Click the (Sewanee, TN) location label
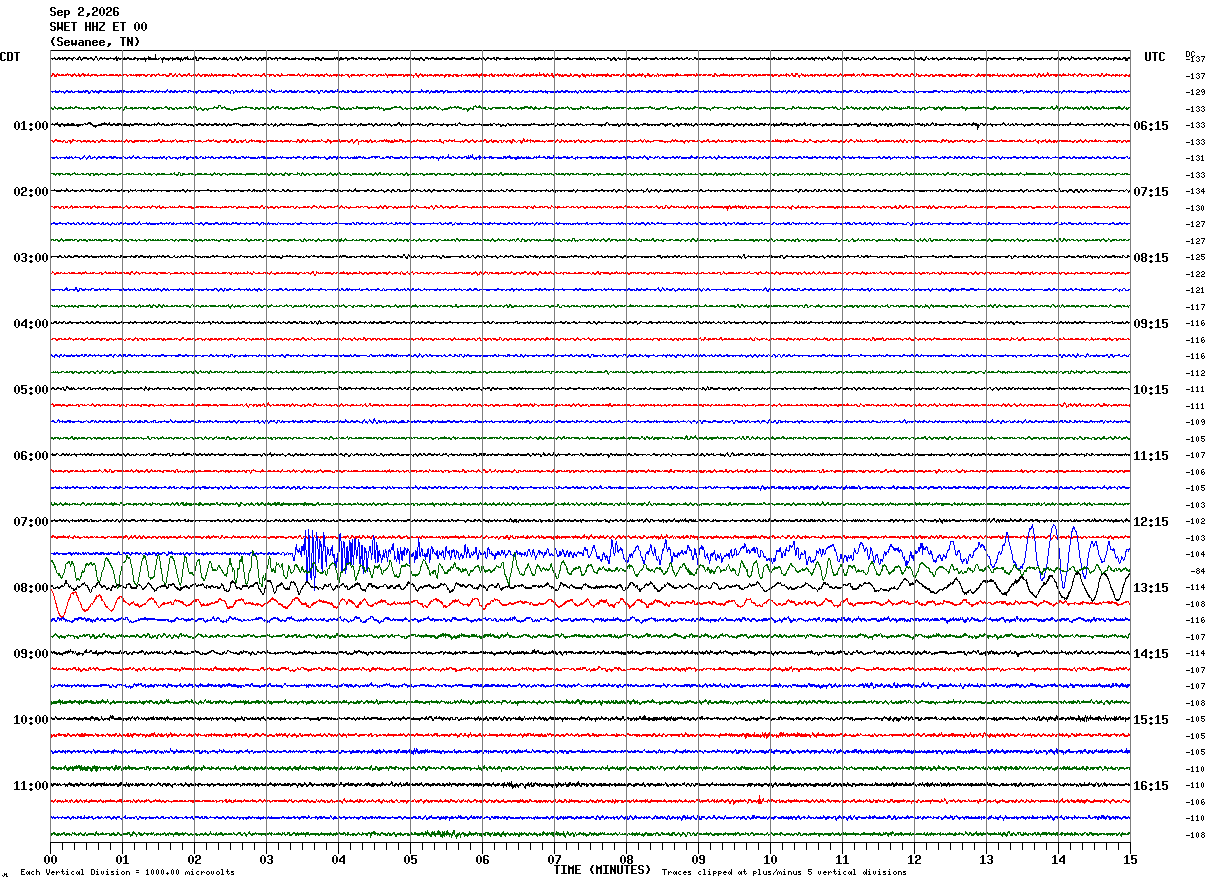Screen dimensions: 1210x886 click(x=95, y=42)
